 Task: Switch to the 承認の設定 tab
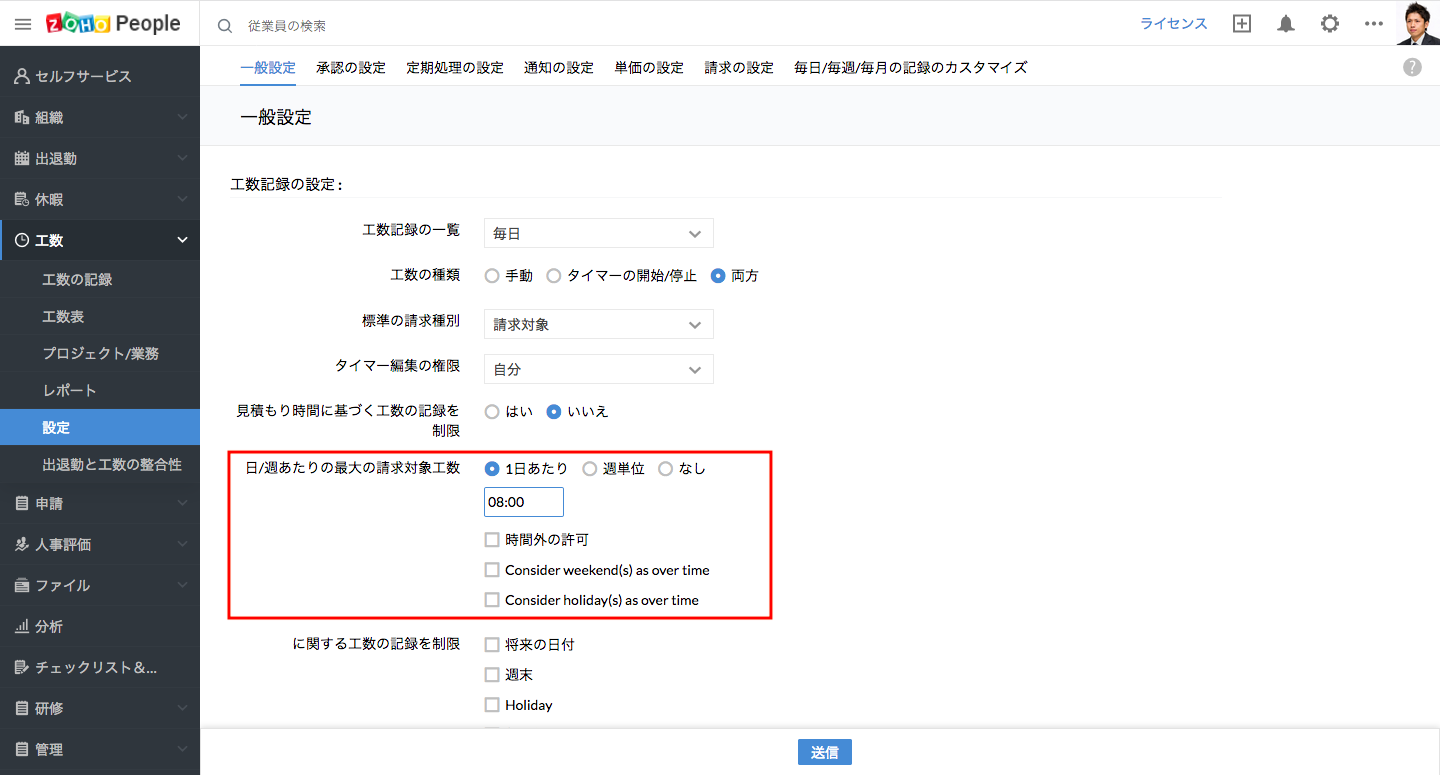point(350,67)
